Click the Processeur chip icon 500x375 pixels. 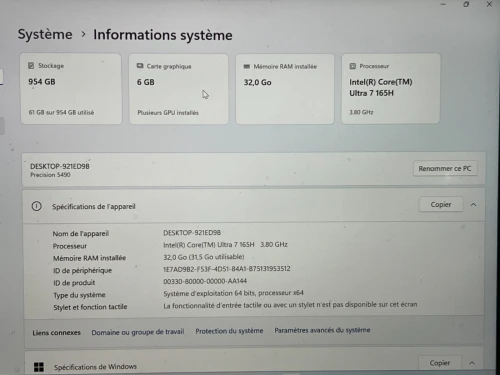353,66
